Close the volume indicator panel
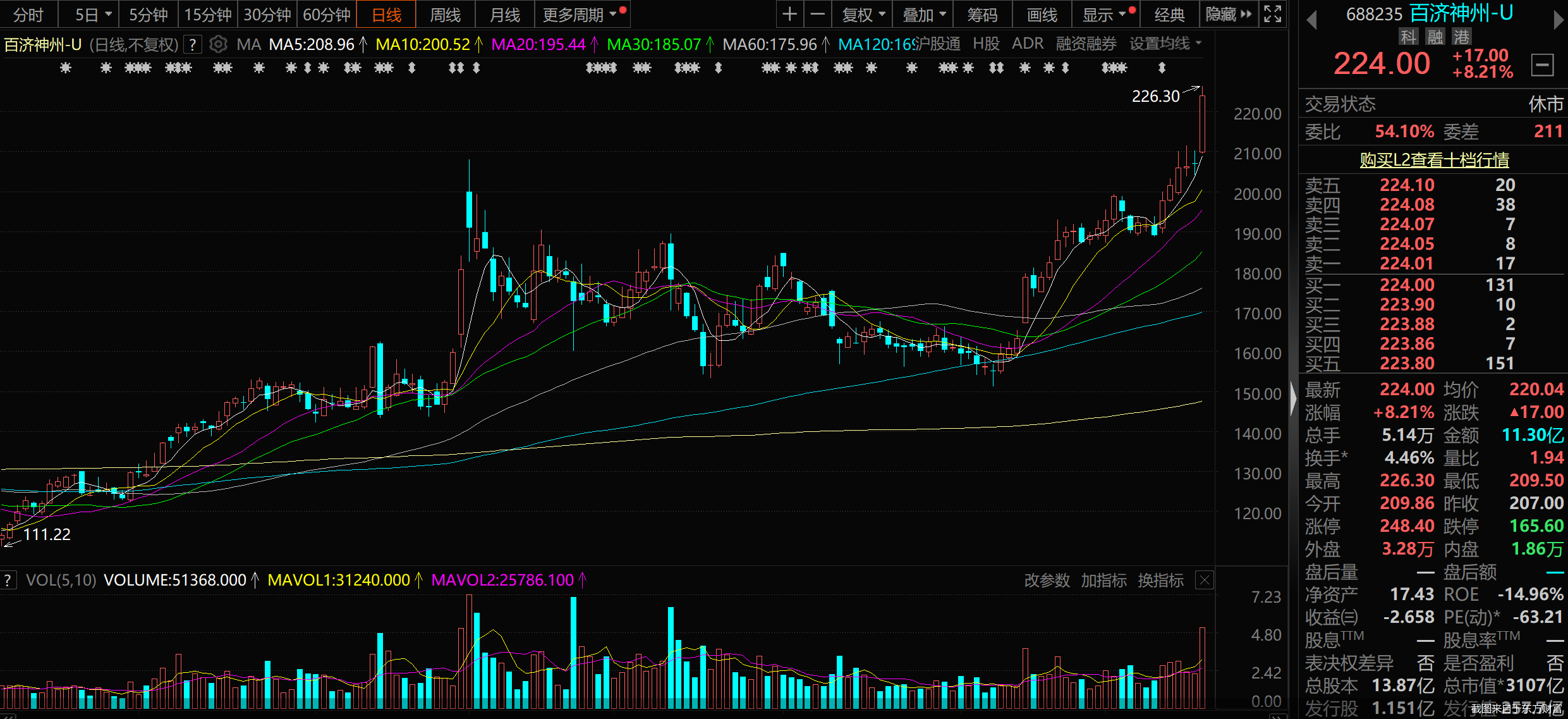Viewport: 1568px width, 719px height. click(1205, 580)
